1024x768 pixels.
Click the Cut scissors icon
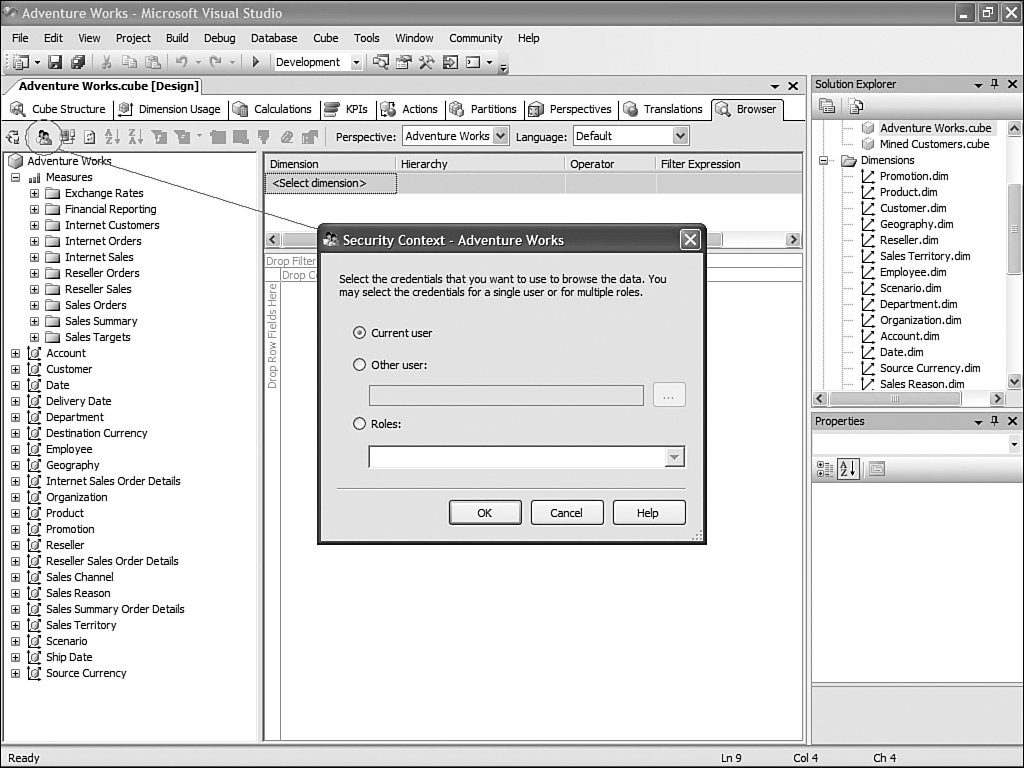tap(106, 62)
